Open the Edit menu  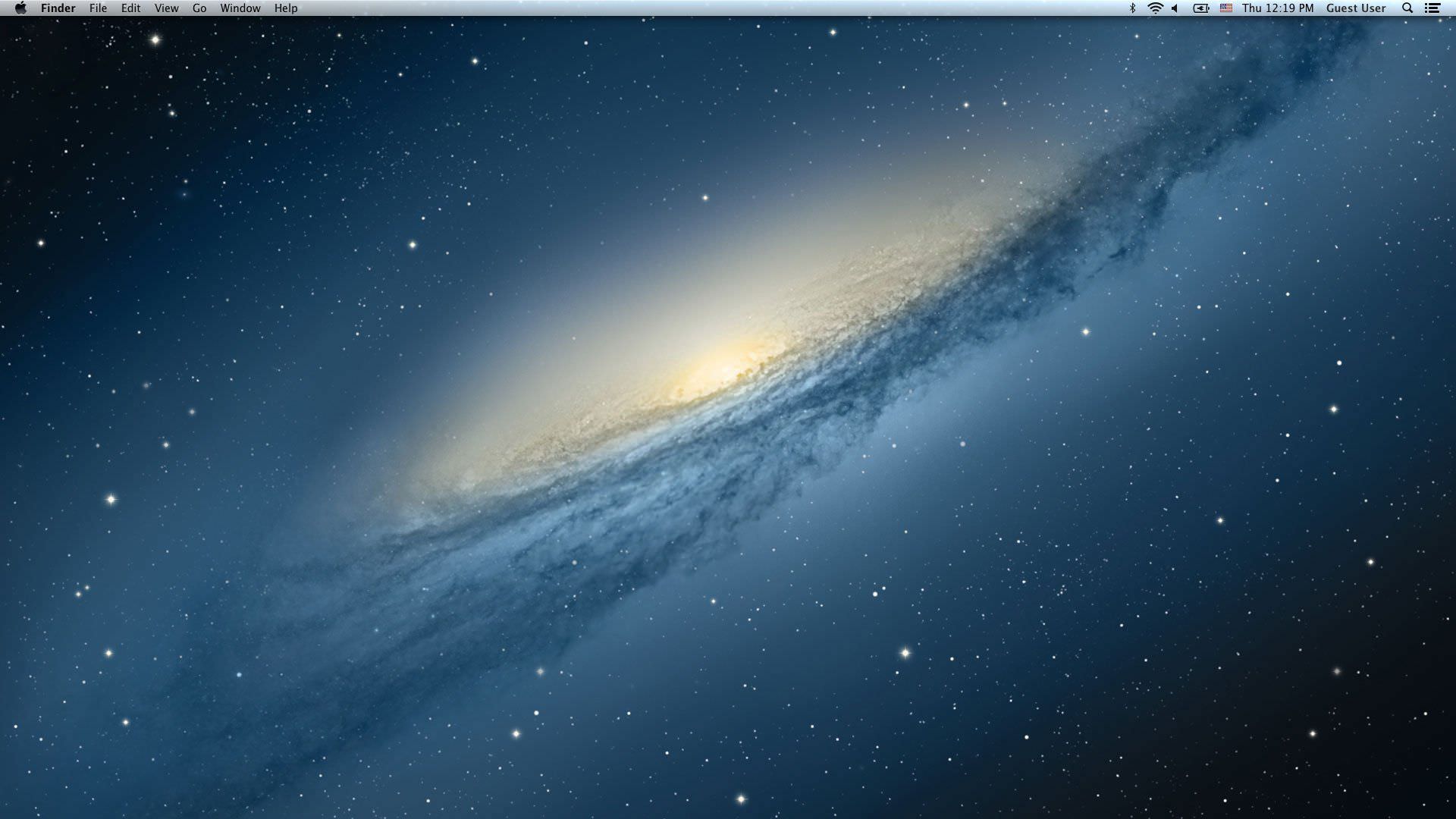130,8
